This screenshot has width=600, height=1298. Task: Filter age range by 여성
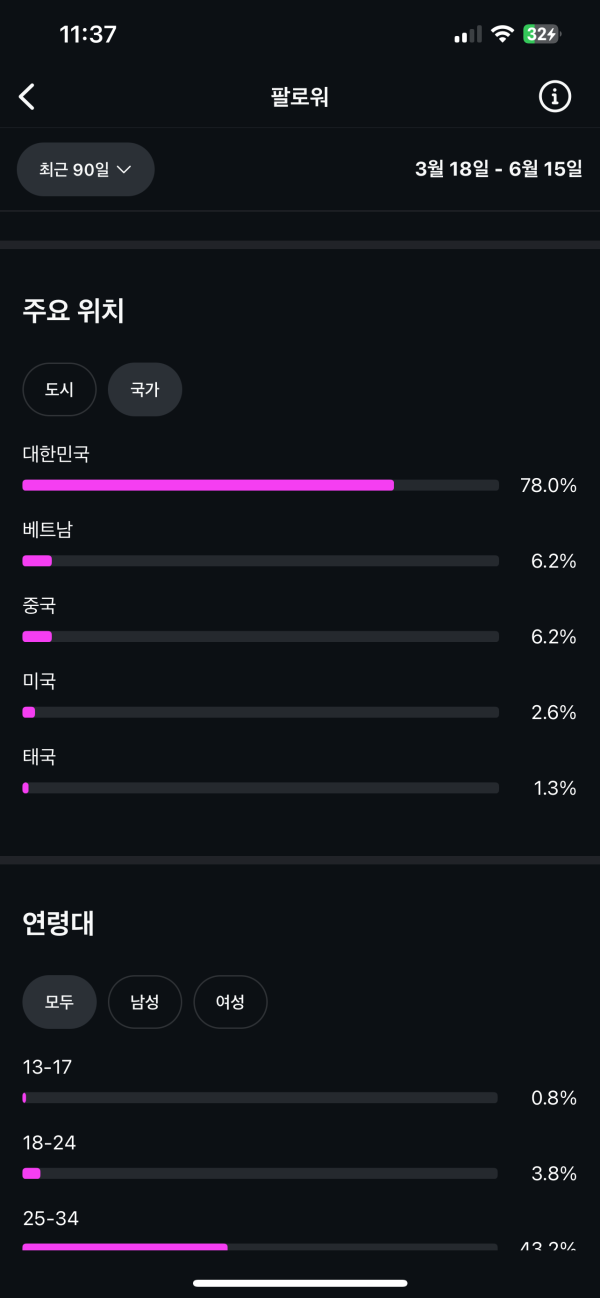[x=230, y=1002]
